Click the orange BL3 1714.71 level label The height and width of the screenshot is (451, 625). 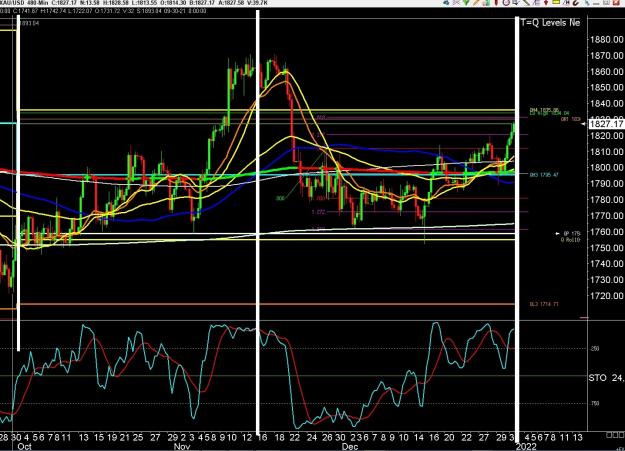click(544, 304)
